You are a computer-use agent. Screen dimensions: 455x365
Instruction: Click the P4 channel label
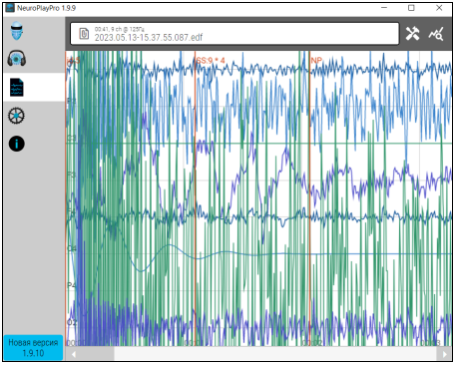click(72, 285)
